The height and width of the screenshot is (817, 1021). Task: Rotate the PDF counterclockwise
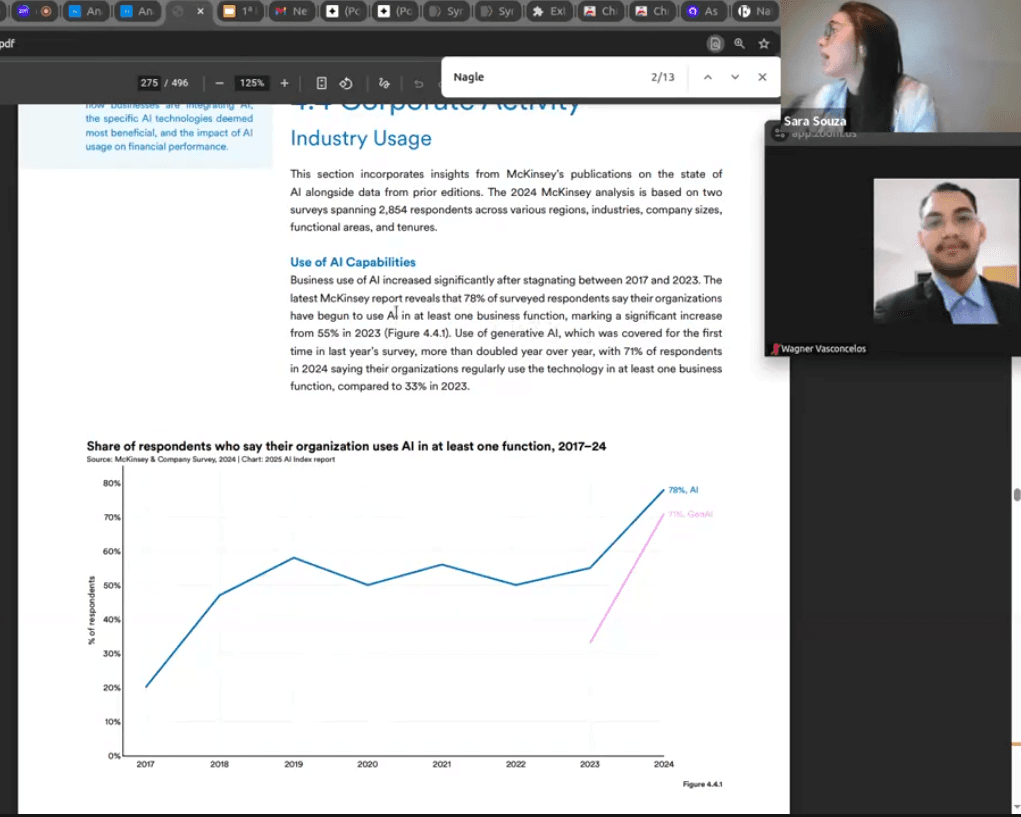(x=346, y=83)
